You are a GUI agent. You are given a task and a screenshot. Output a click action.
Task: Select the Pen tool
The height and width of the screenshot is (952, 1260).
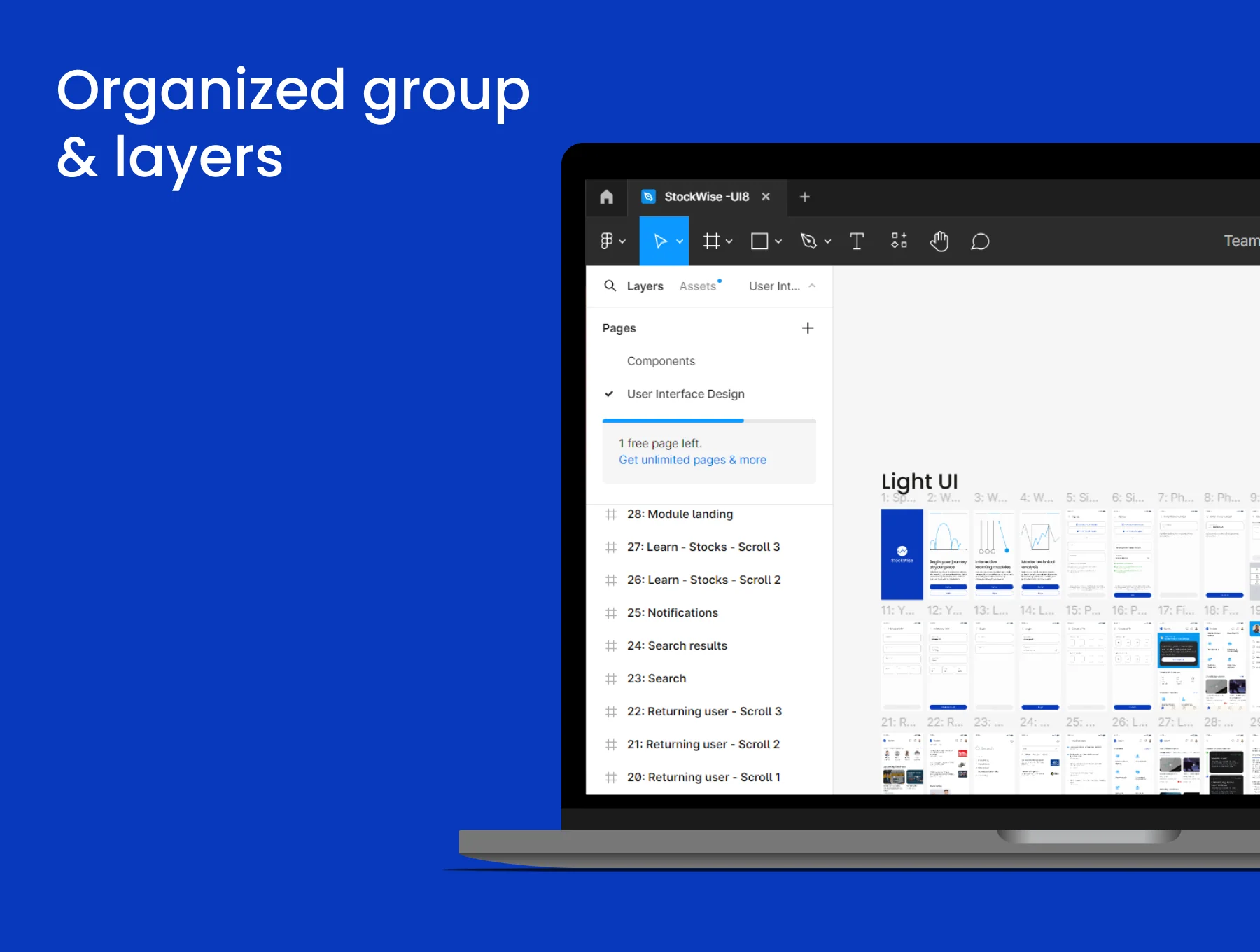(x=809, y=241)
